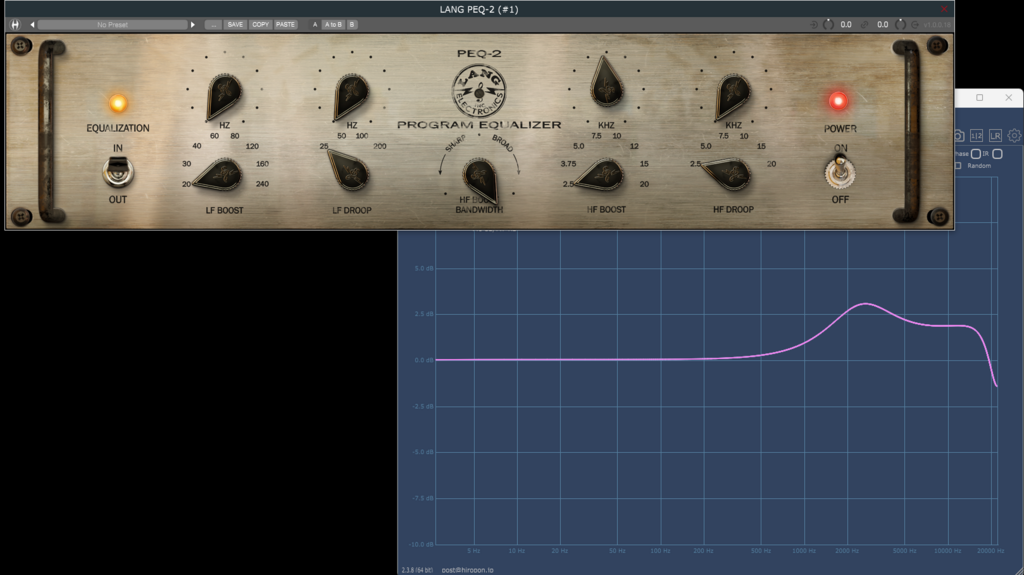
Task: Enable the Phase checkbox in analyzer
Action: click(x=976, y=154)
